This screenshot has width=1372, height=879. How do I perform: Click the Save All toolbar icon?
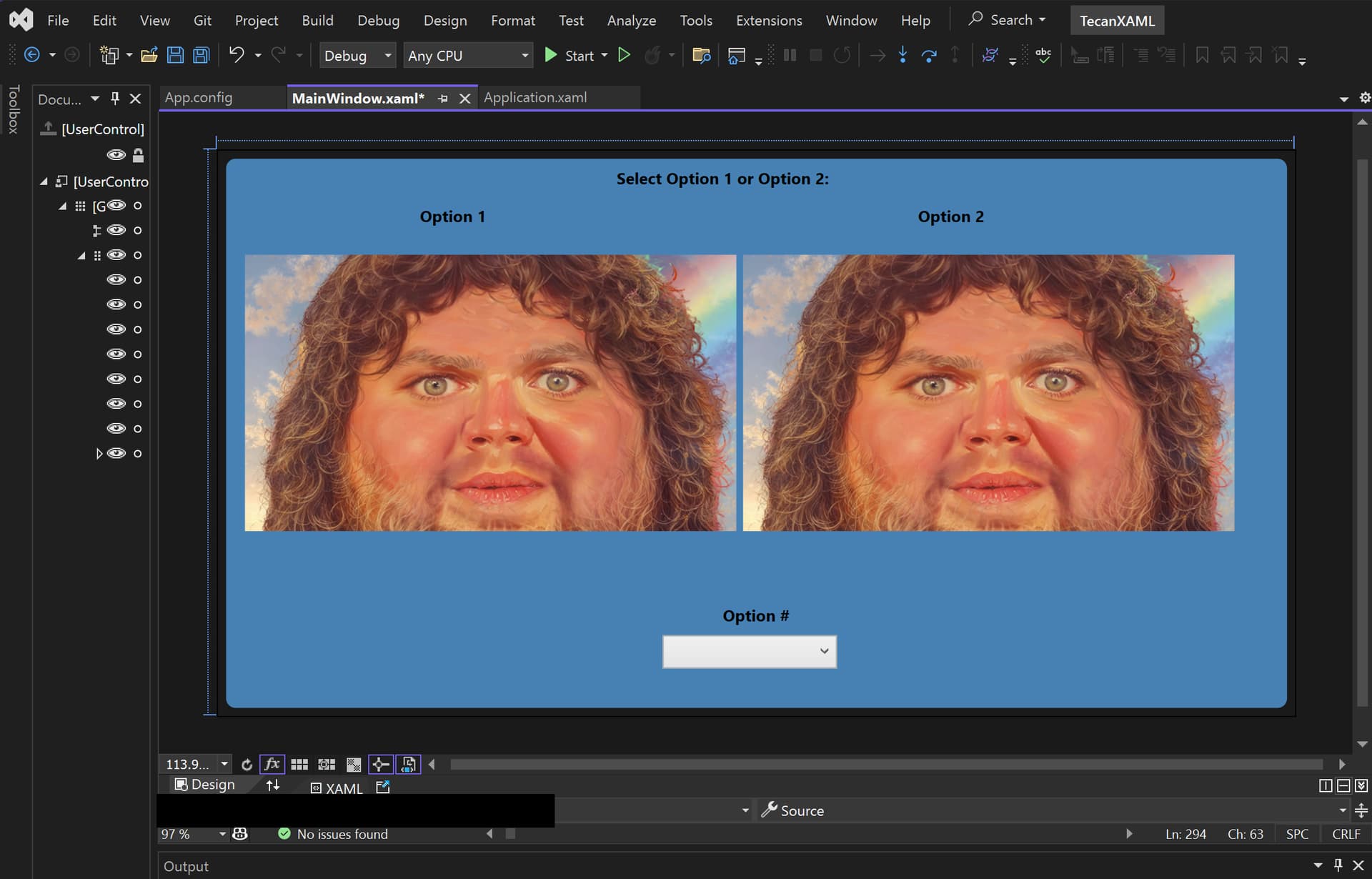coord(202,56)
